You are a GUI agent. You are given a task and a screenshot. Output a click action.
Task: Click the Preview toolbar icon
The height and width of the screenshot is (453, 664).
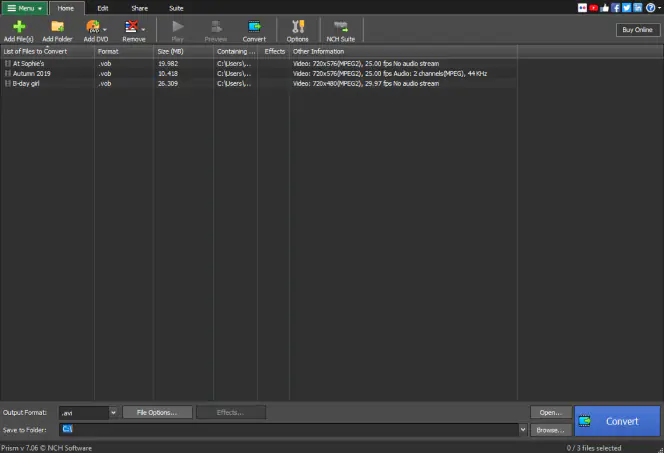(x=216, y=27)
